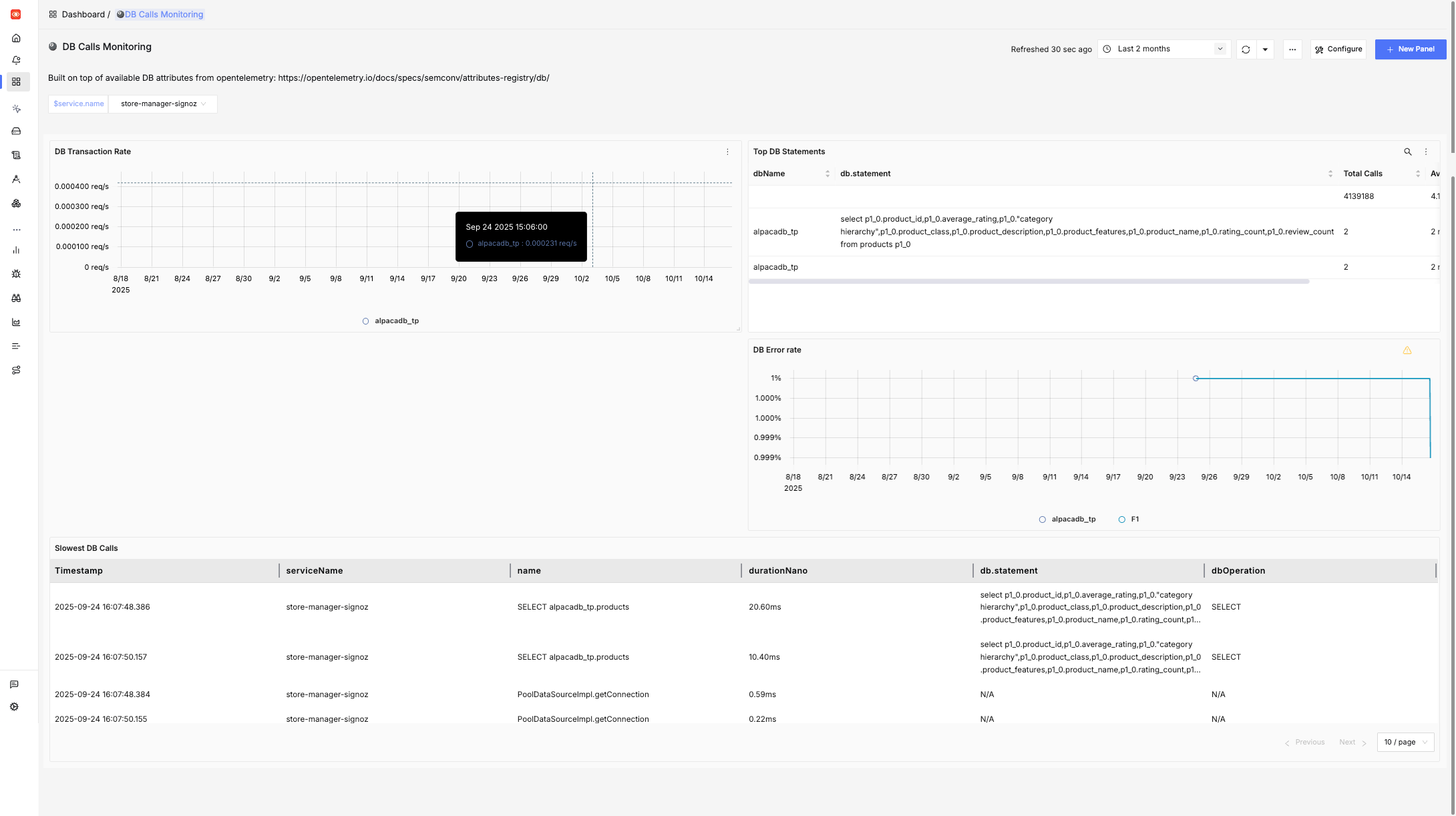Image resolution: width=1456 pixels, height=816 pixels.
Task: Open the 10 / page pagination dropdown
Action: pos(1405,742)
